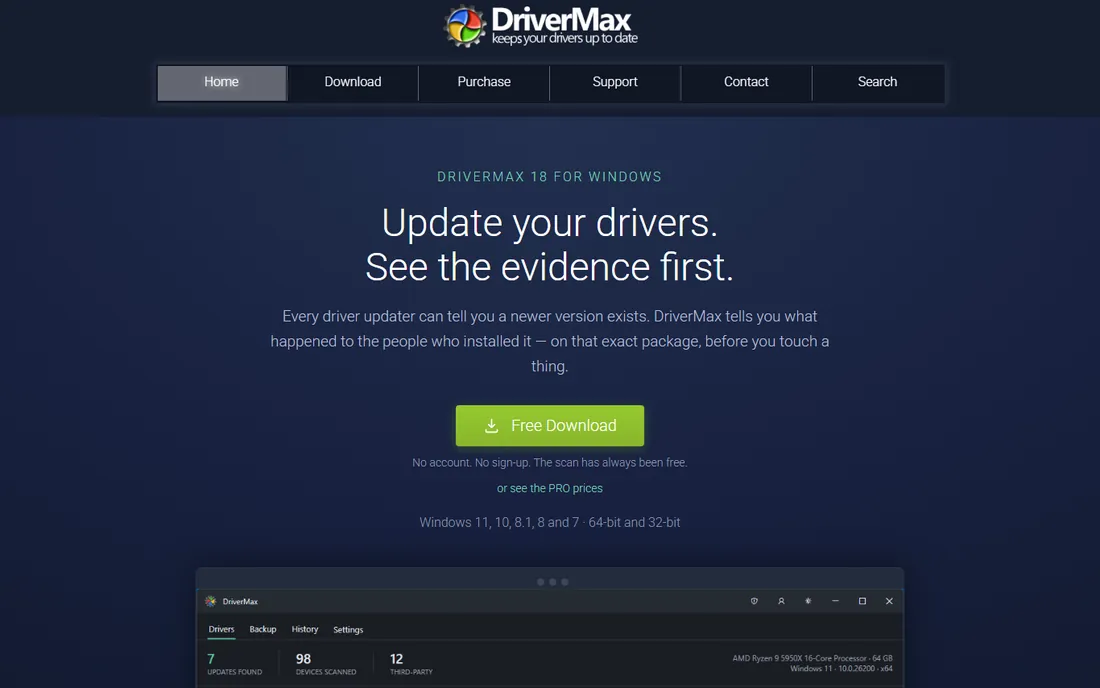Switch to the History tab in the preview window
The height and width of the screenshot is (688, 1100).
click(x=305, y=629)
